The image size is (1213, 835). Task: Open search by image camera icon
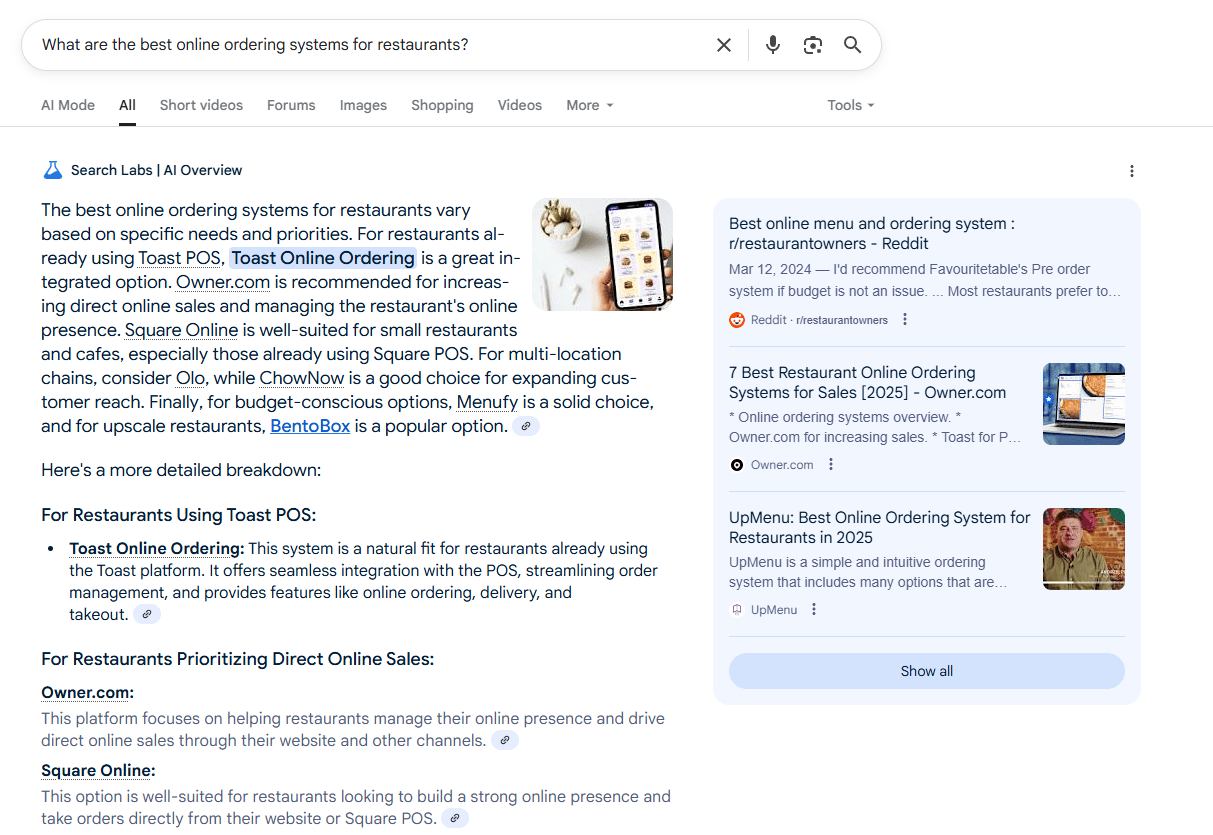point(813,45)
